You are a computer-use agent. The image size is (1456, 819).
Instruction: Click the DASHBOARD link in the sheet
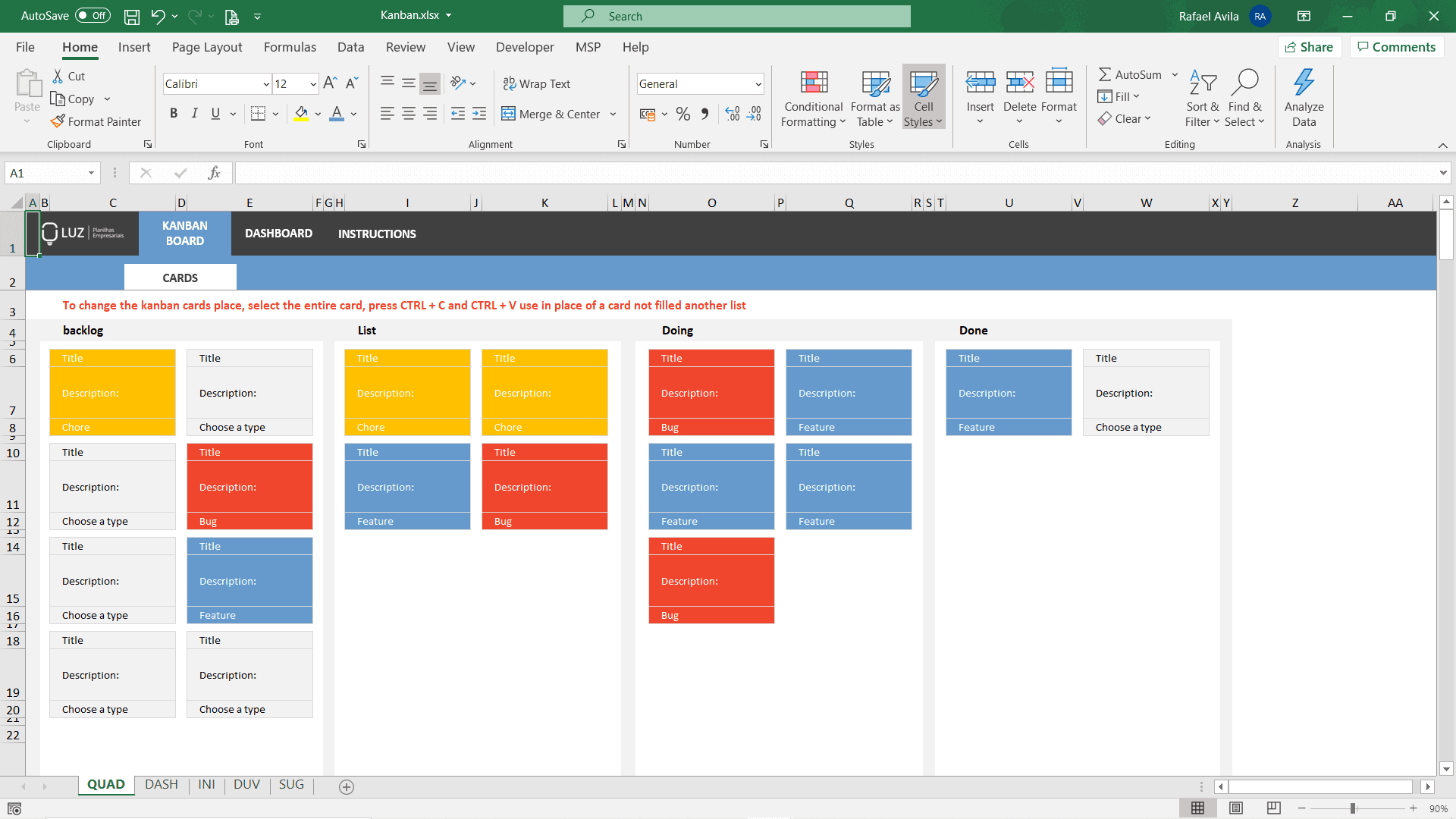click(x=278, y=233)
